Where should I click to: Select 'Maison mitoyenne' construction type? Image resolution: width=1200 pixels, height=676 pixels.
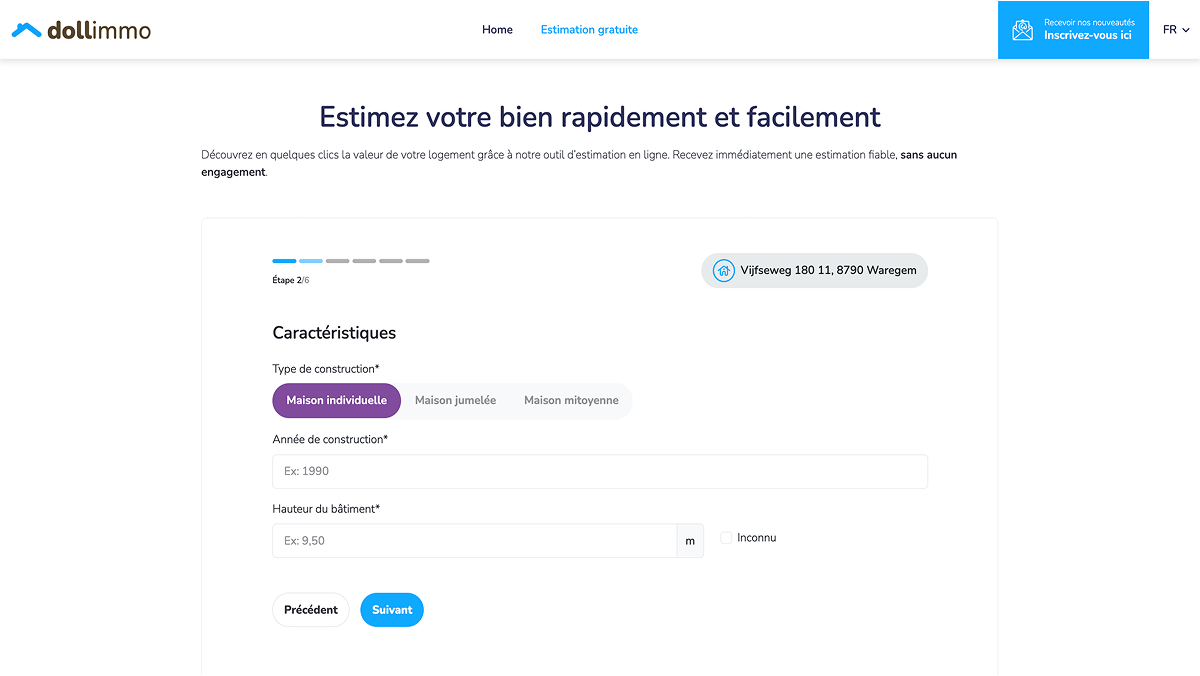(570, 400)
